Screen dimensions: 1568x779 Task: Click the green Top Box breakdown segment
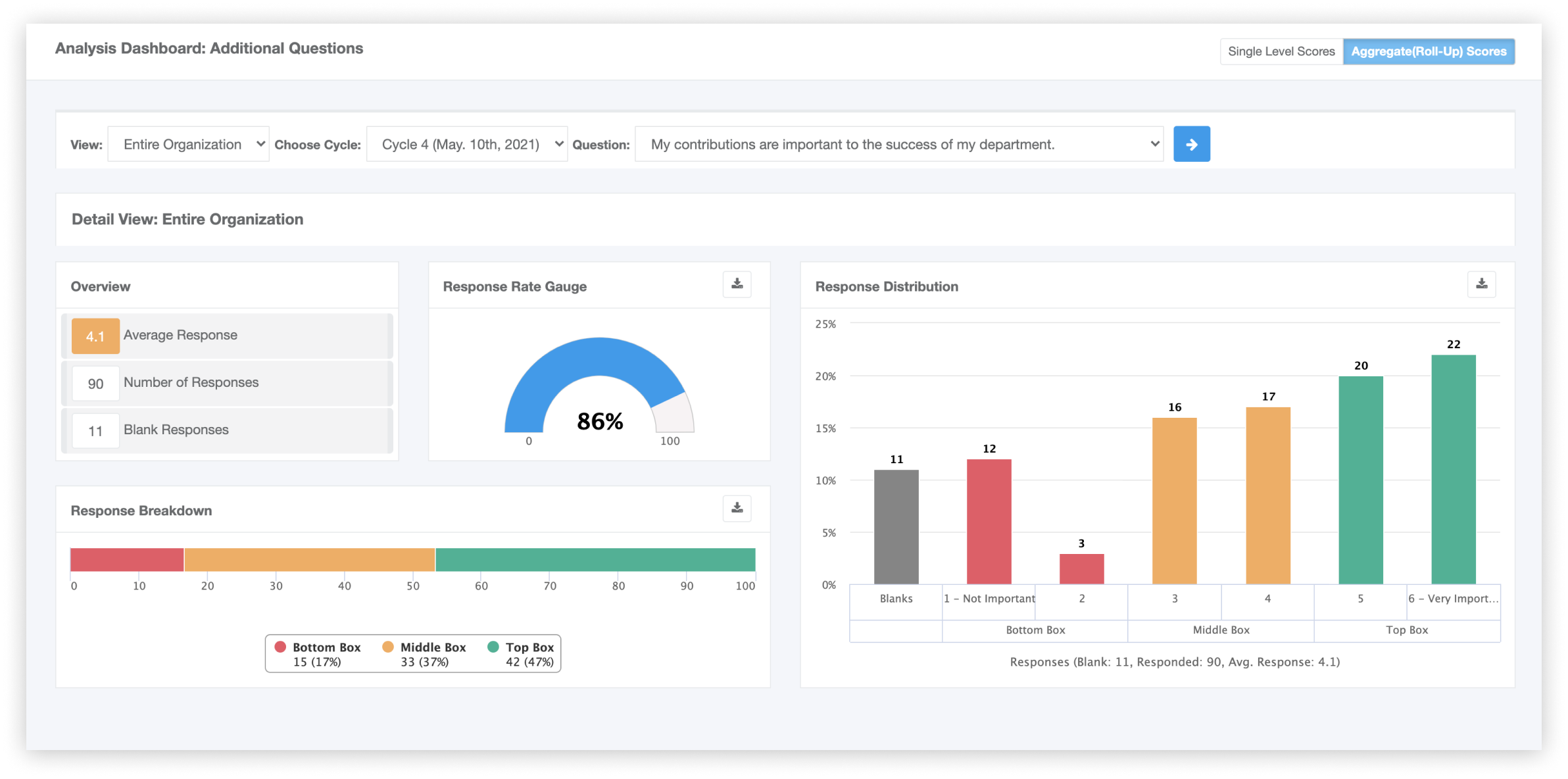click(x=595, y=559)
